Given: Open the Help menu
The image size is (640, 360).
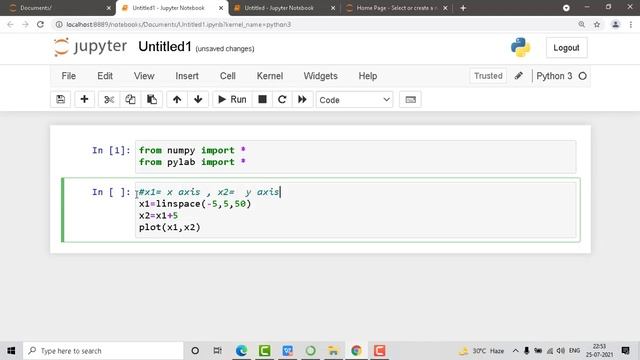Looking at the screenshot, I should (368, 76).
